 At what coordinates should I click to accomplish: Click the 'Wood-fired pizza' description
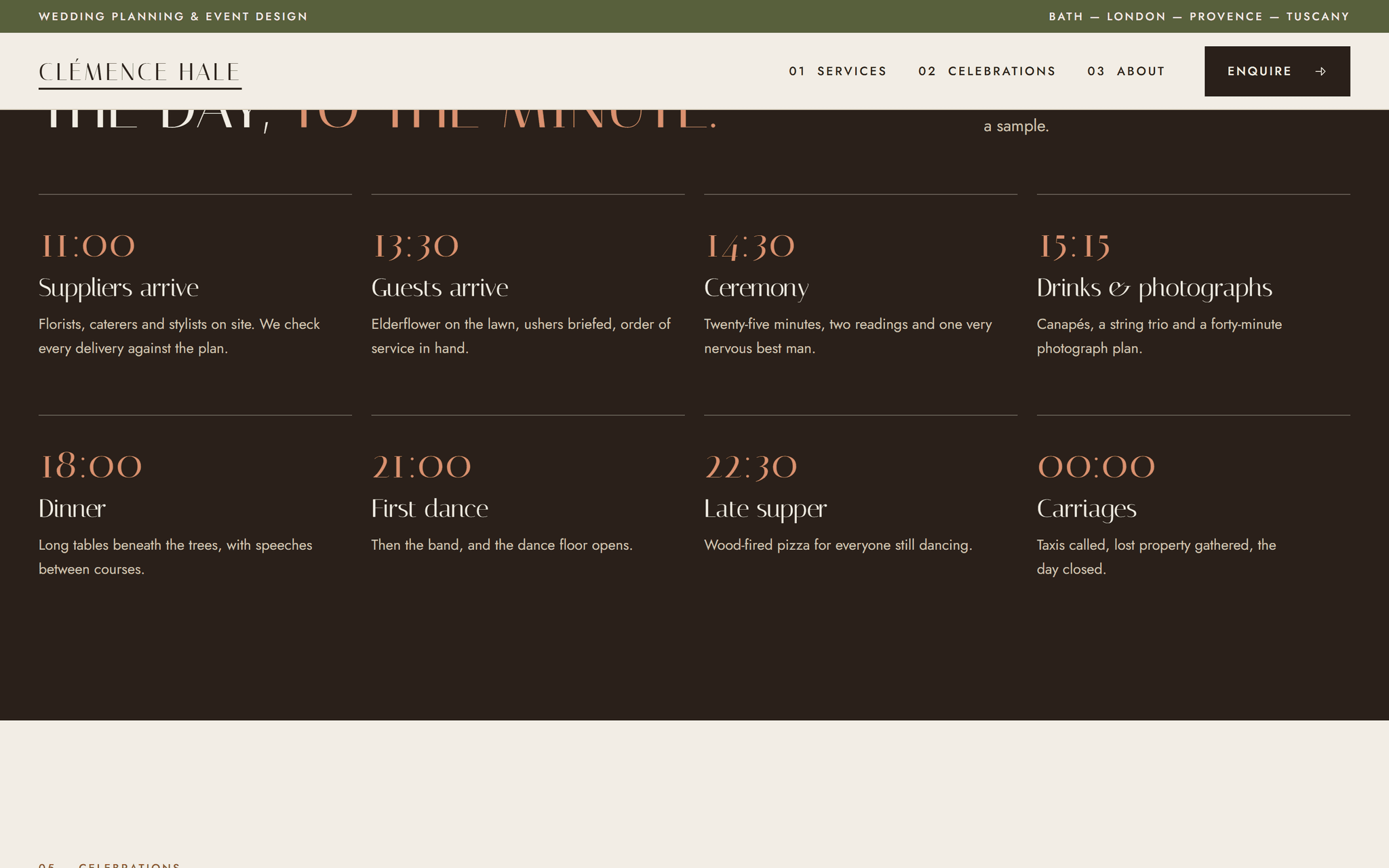(838, 545)
